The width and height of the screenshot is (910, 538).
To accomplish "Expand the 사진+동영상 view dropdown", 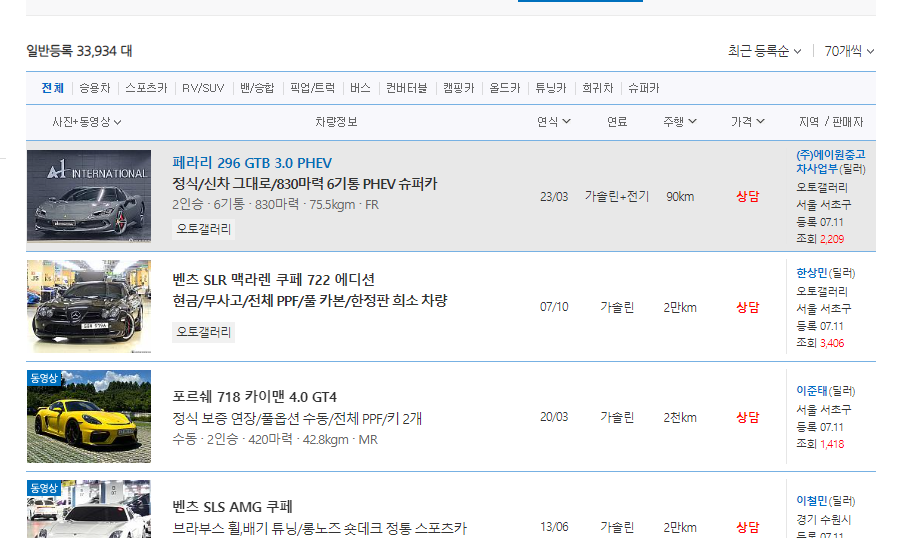I will [86, 122].
